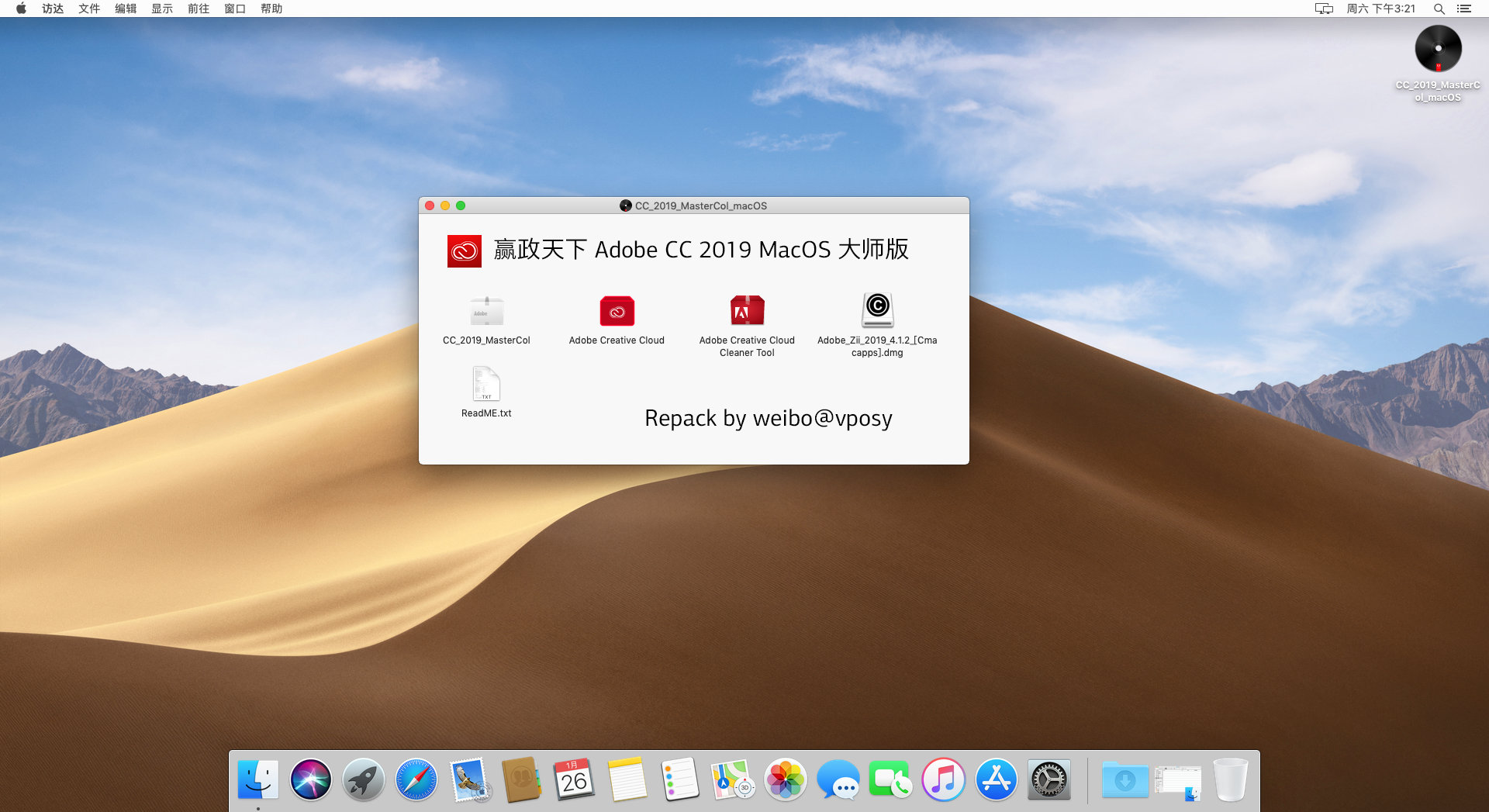
Task: Open the Downloads folder stack in Dock
Action: click(1125, 779)
